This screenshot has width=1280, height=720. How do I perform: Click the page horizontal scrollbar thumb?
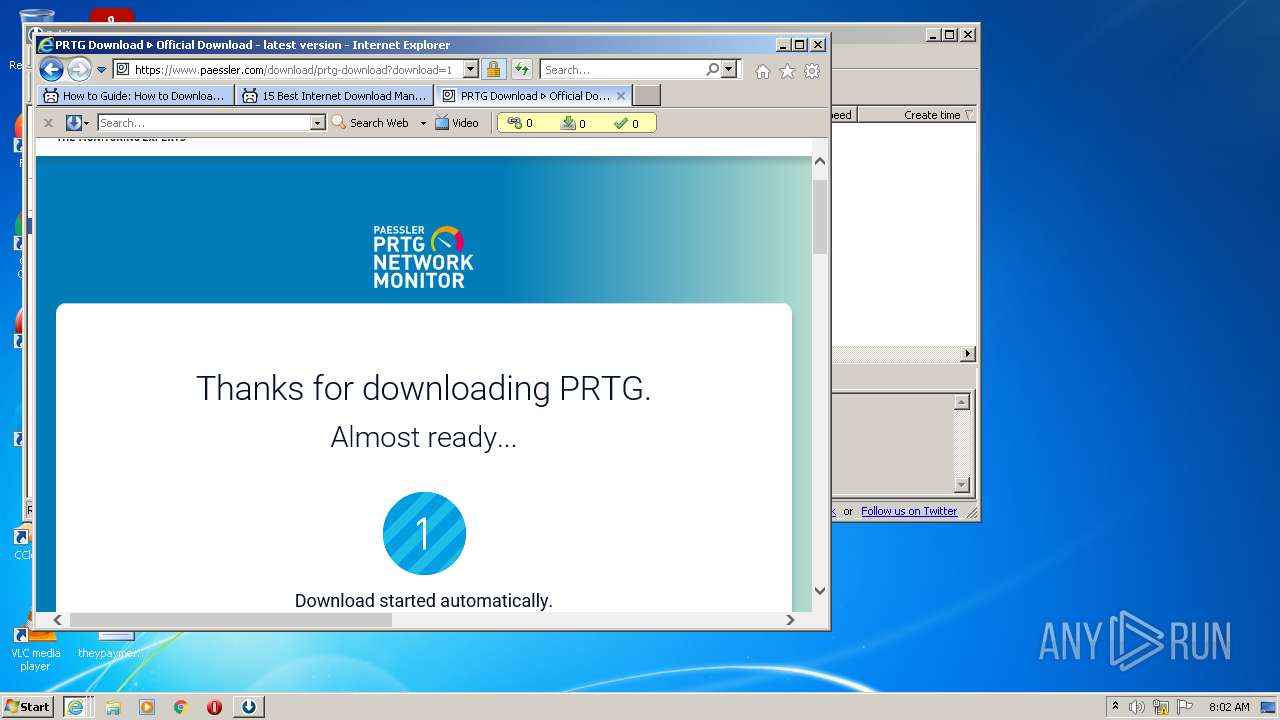pos(230,620)
